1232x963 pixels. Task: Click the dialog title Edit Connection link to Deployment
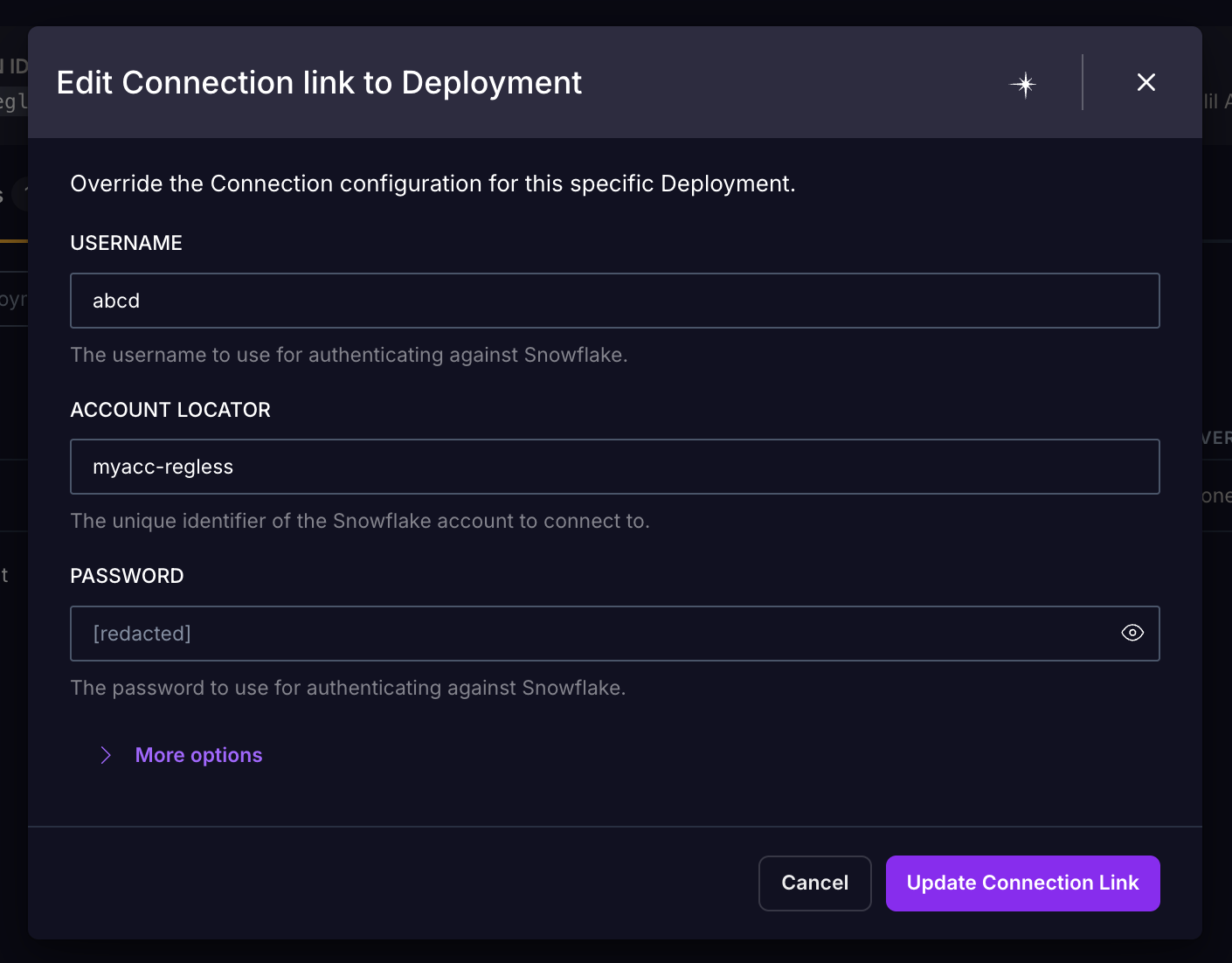319,83
